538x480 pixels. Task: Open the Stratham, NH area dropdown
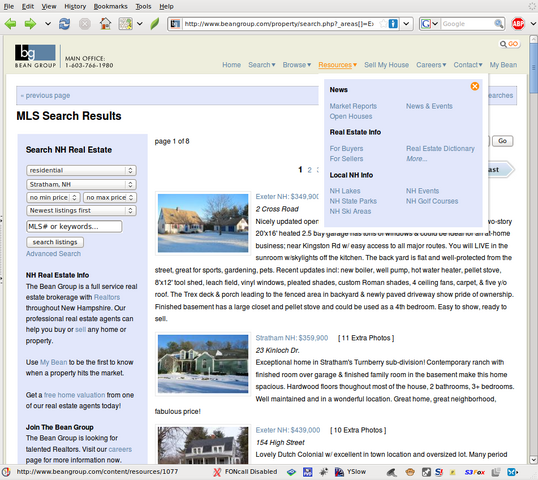(x=81, y=184)
